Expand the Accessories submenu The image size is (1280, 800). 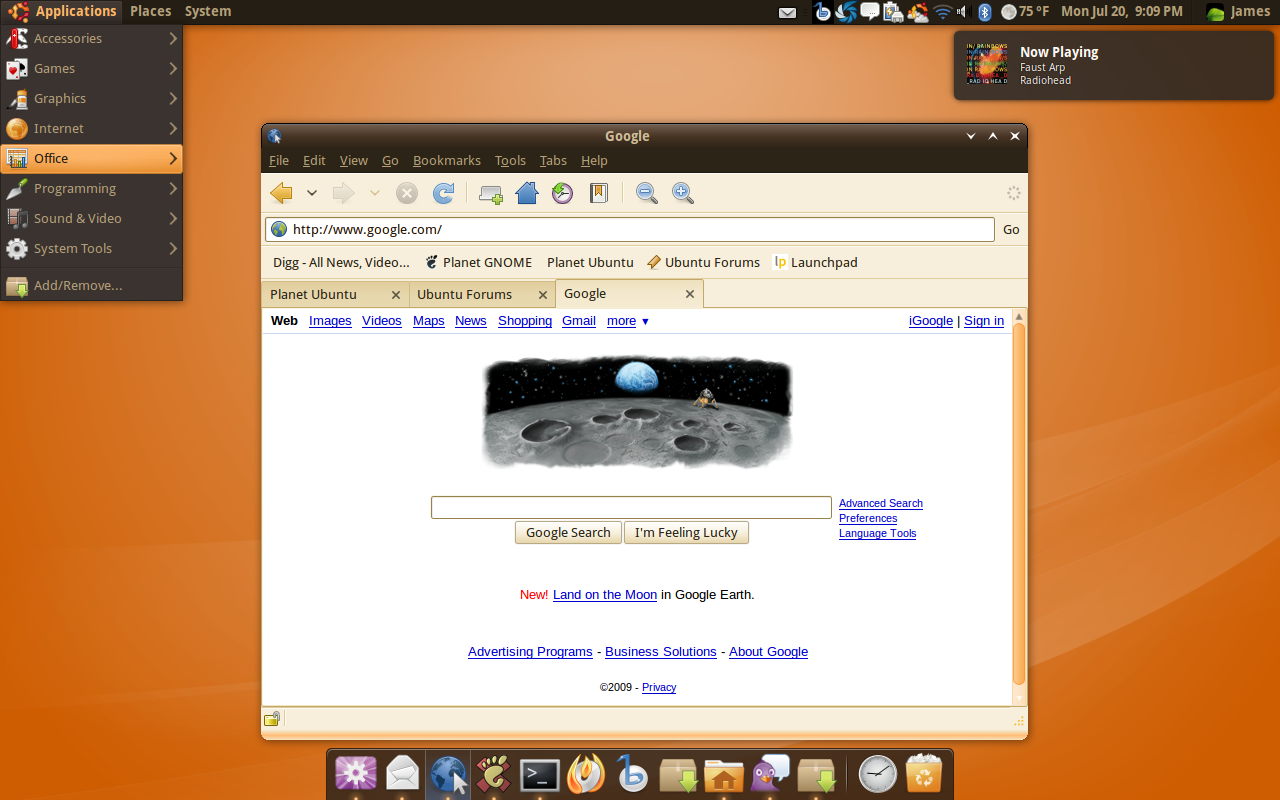pyautogui.click(x=92, y=38)
